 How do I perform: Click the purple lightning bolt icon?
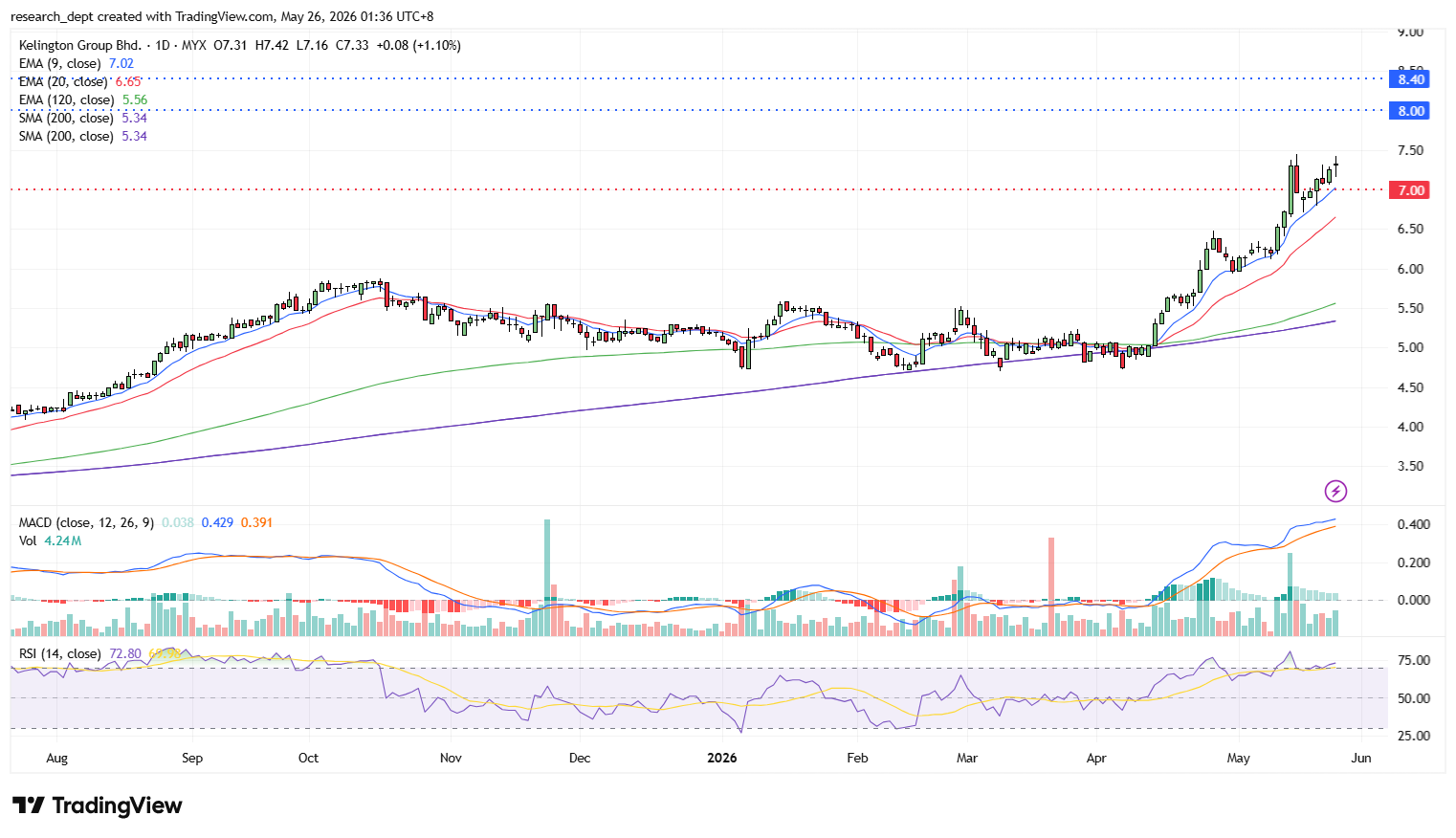point(1335,492)
